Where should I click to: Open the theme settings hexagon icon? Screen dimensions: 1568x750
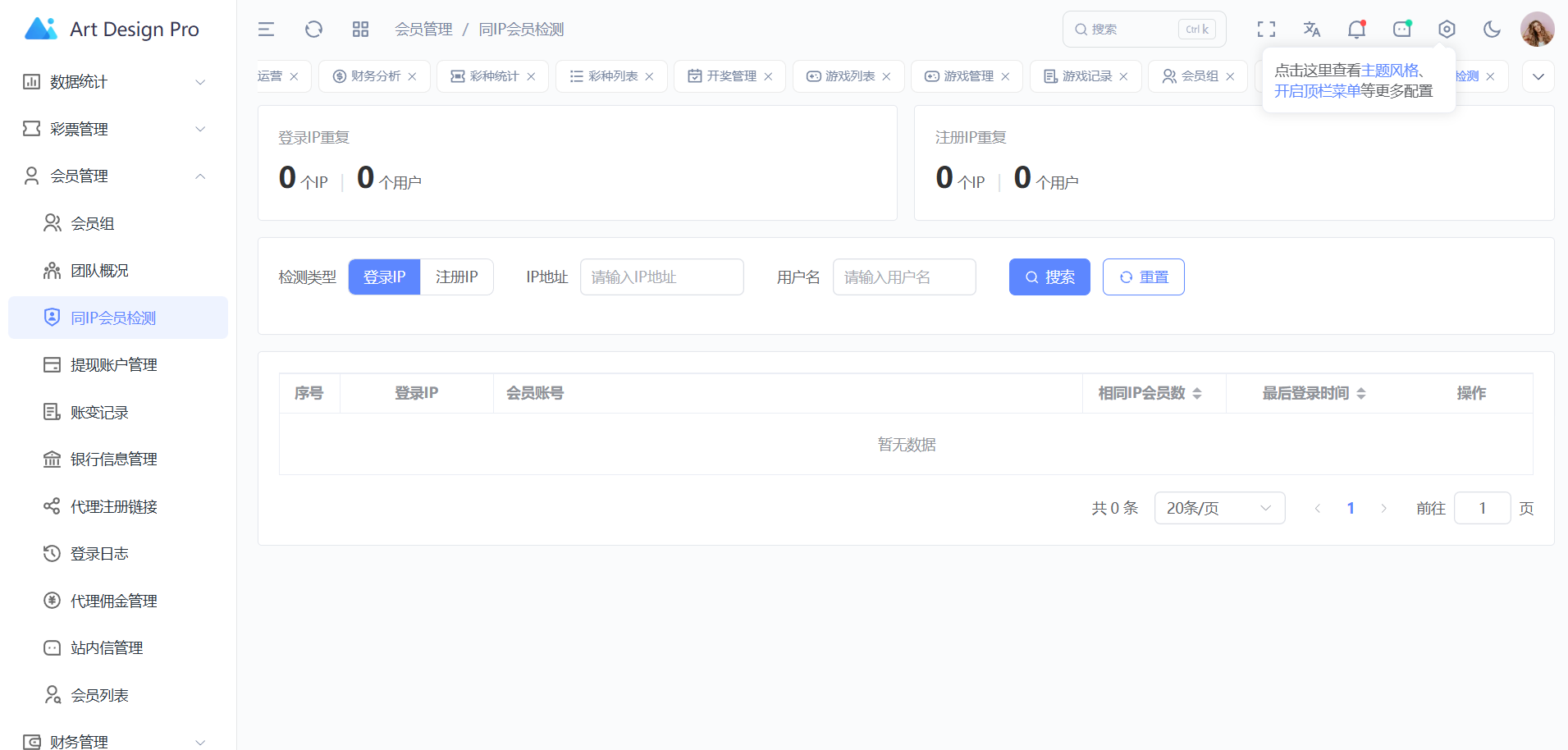point(1447,30)
